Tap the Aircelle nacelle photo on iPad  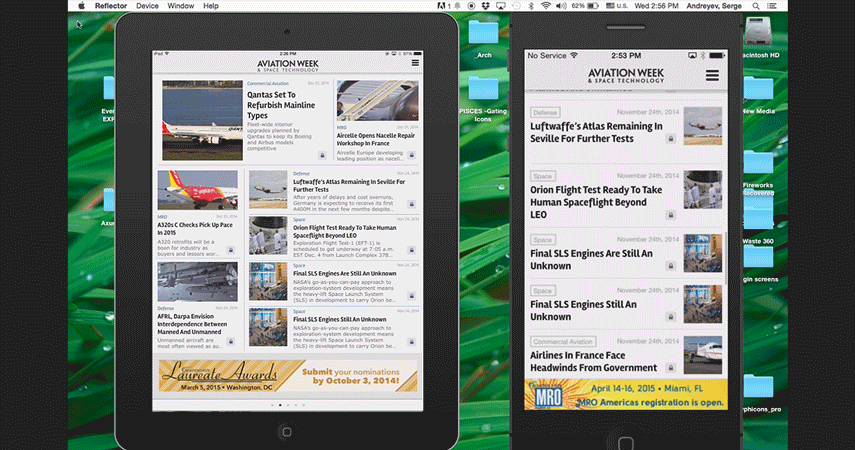coord(377,101)
